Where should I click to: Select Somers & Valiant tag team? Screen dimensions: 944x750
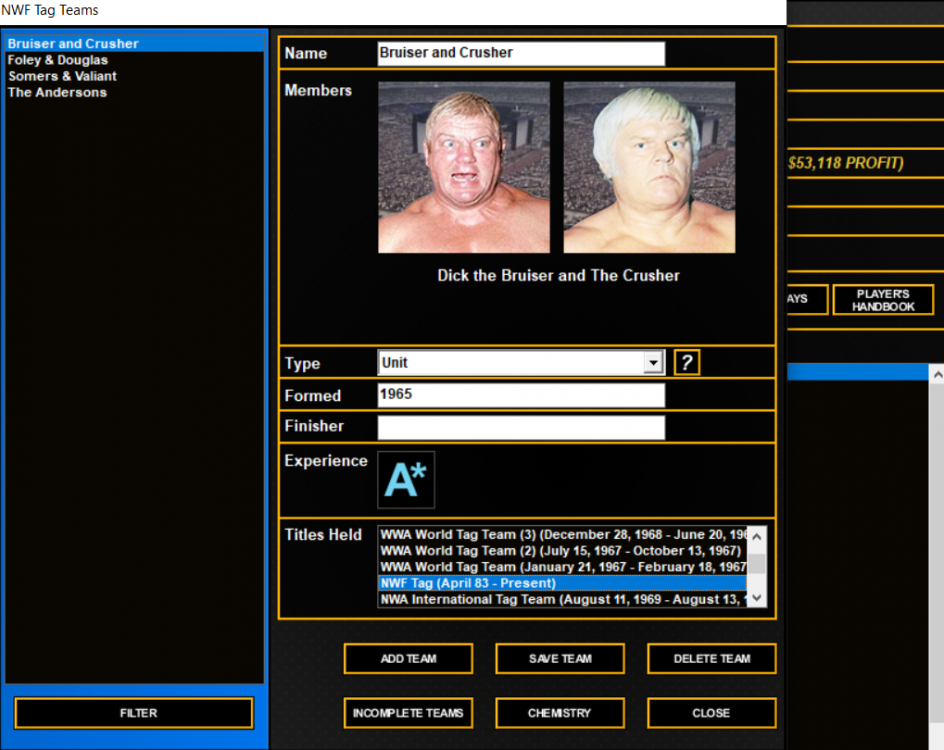point(62,76)
